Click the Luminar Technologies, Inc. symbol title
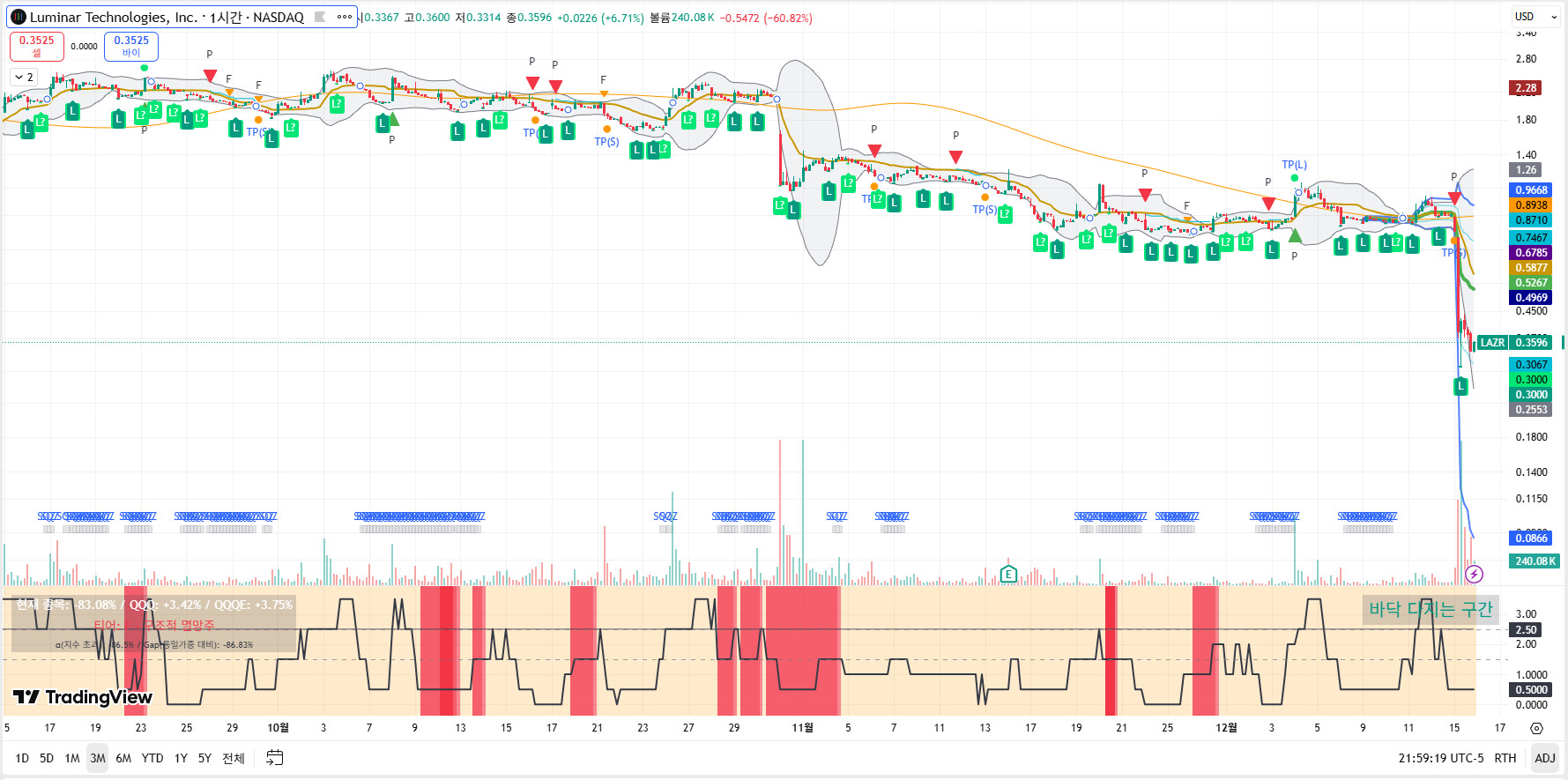 pos(114,17)
